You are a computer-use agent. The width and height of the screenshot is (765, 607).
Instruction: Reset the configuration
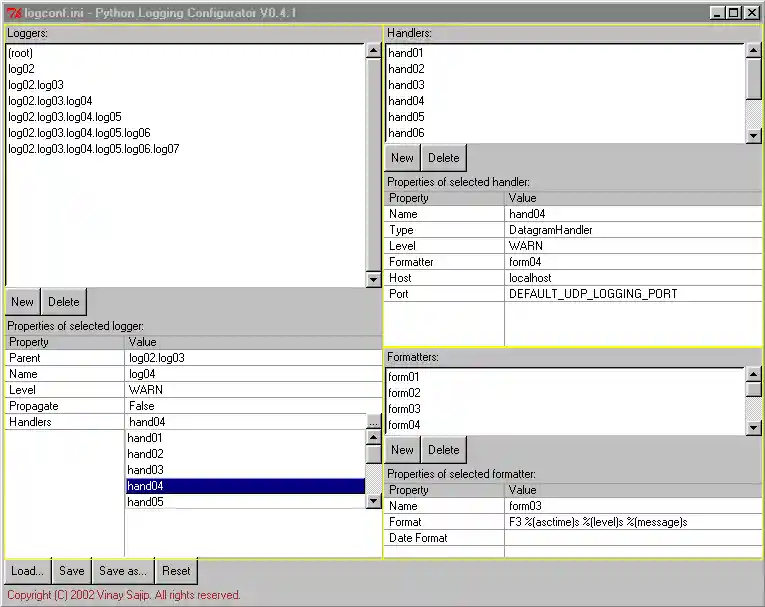pos(176,571)
